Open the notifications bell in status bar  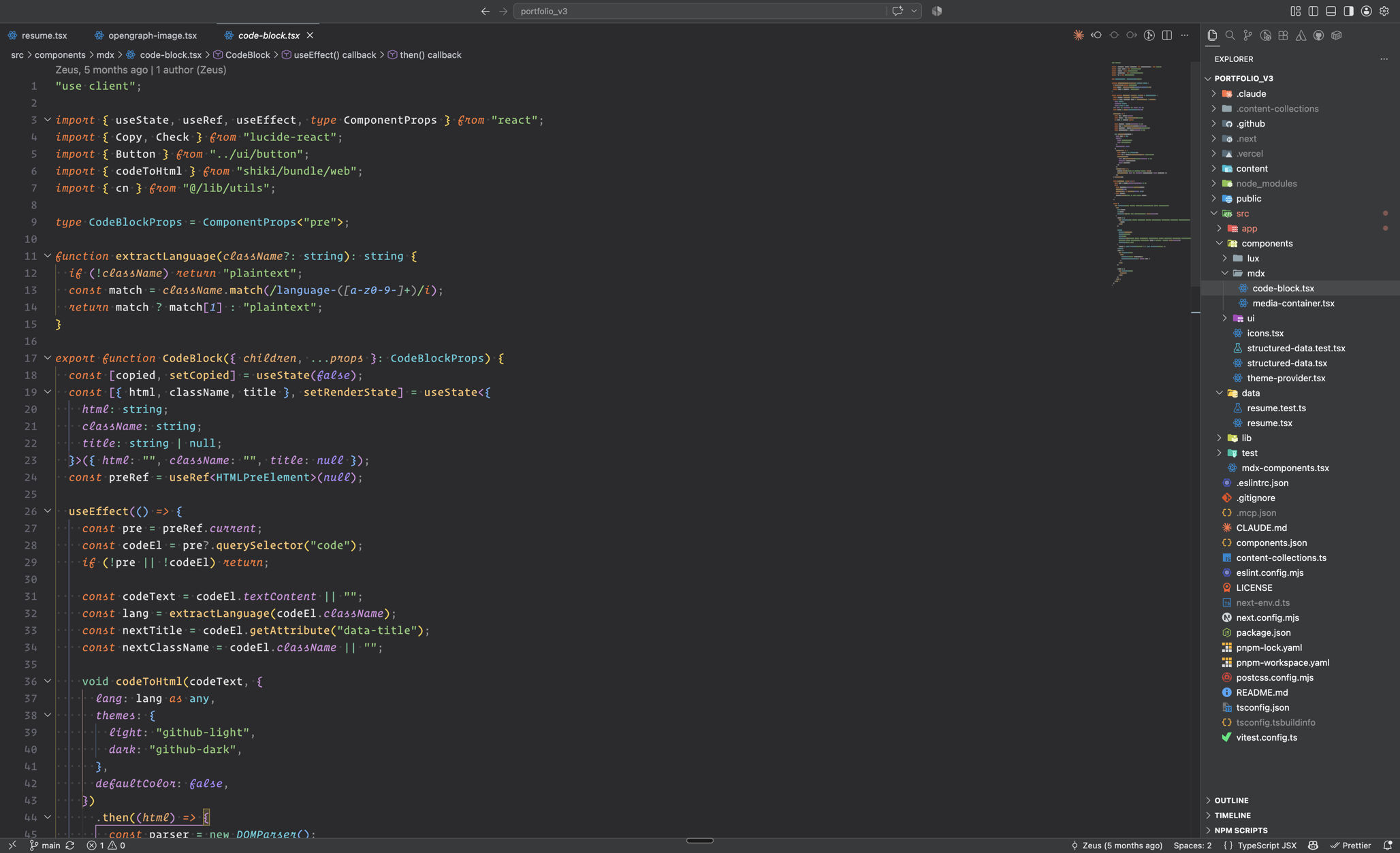[x=1388, y=846]
